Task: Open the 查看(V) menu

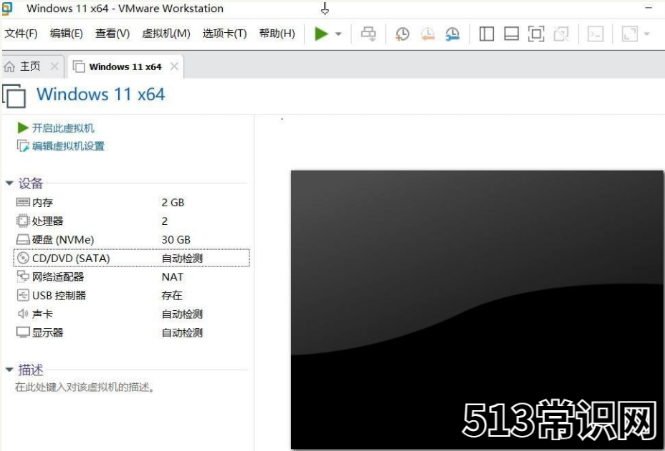Action: pos(112,34)
